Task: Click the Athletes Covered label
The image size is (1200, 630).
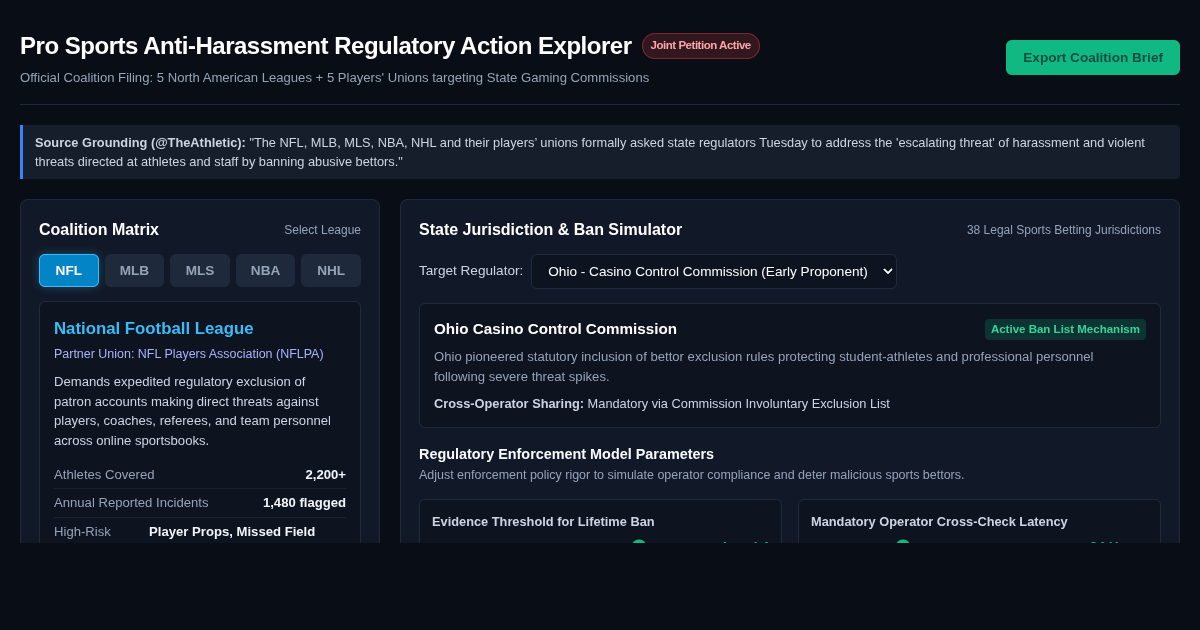Action: coord(104,474)
